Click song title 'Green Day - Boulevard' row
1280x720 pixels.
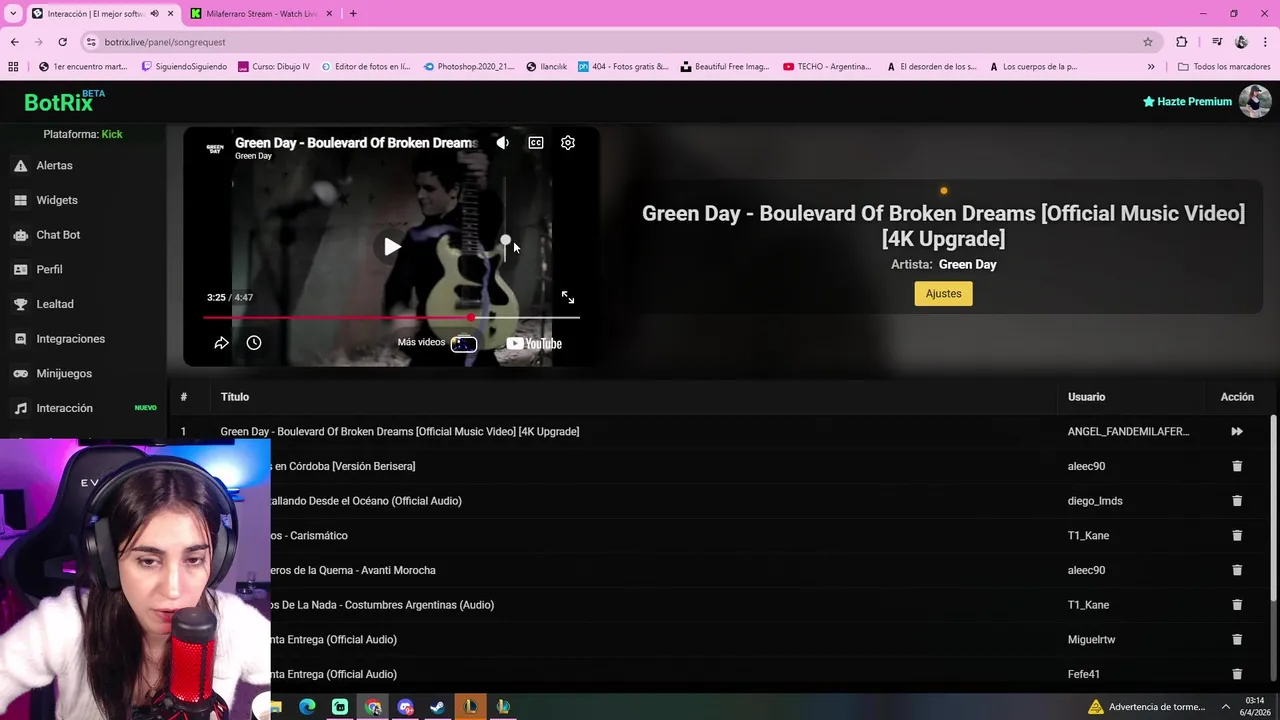(399, 432)
